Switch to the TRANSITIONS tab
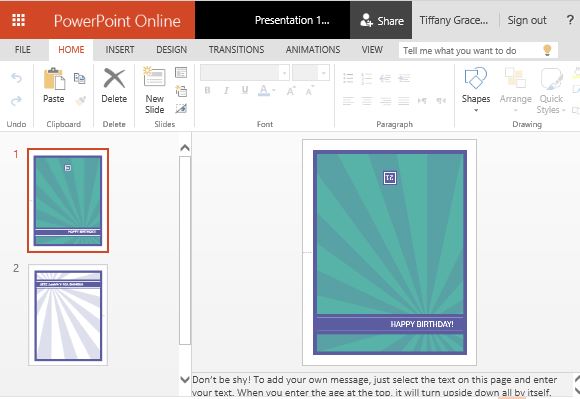This screenshot has height=399, width=580. point(236,50)
